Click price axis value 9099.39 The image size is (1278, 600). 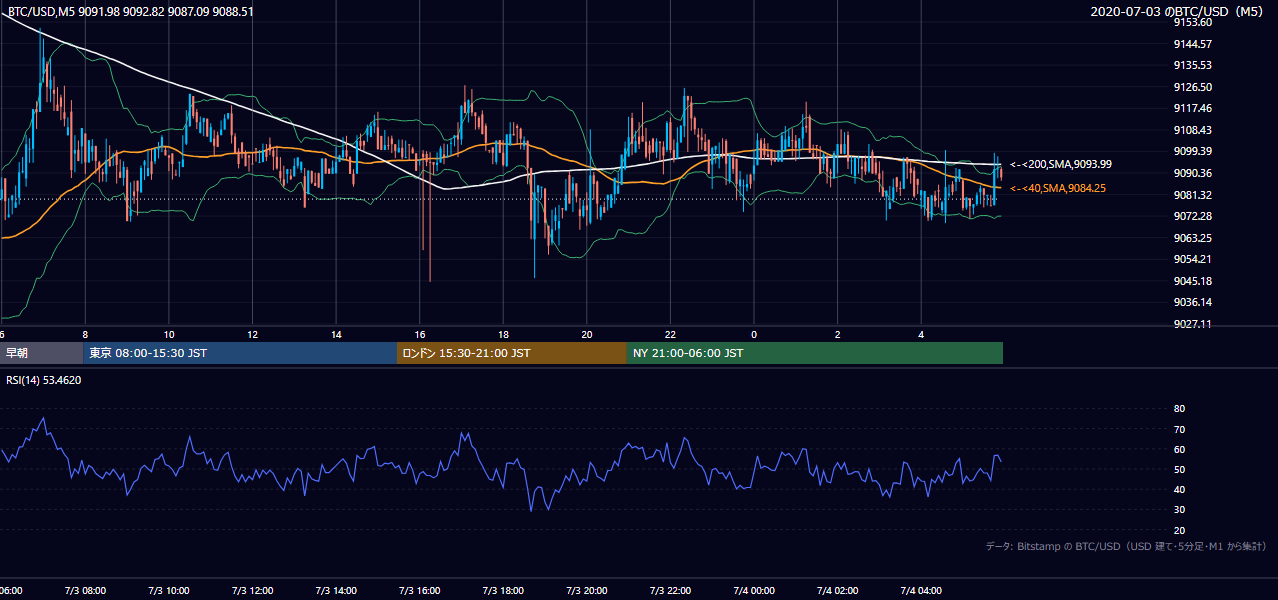(x=1192, y=151)
